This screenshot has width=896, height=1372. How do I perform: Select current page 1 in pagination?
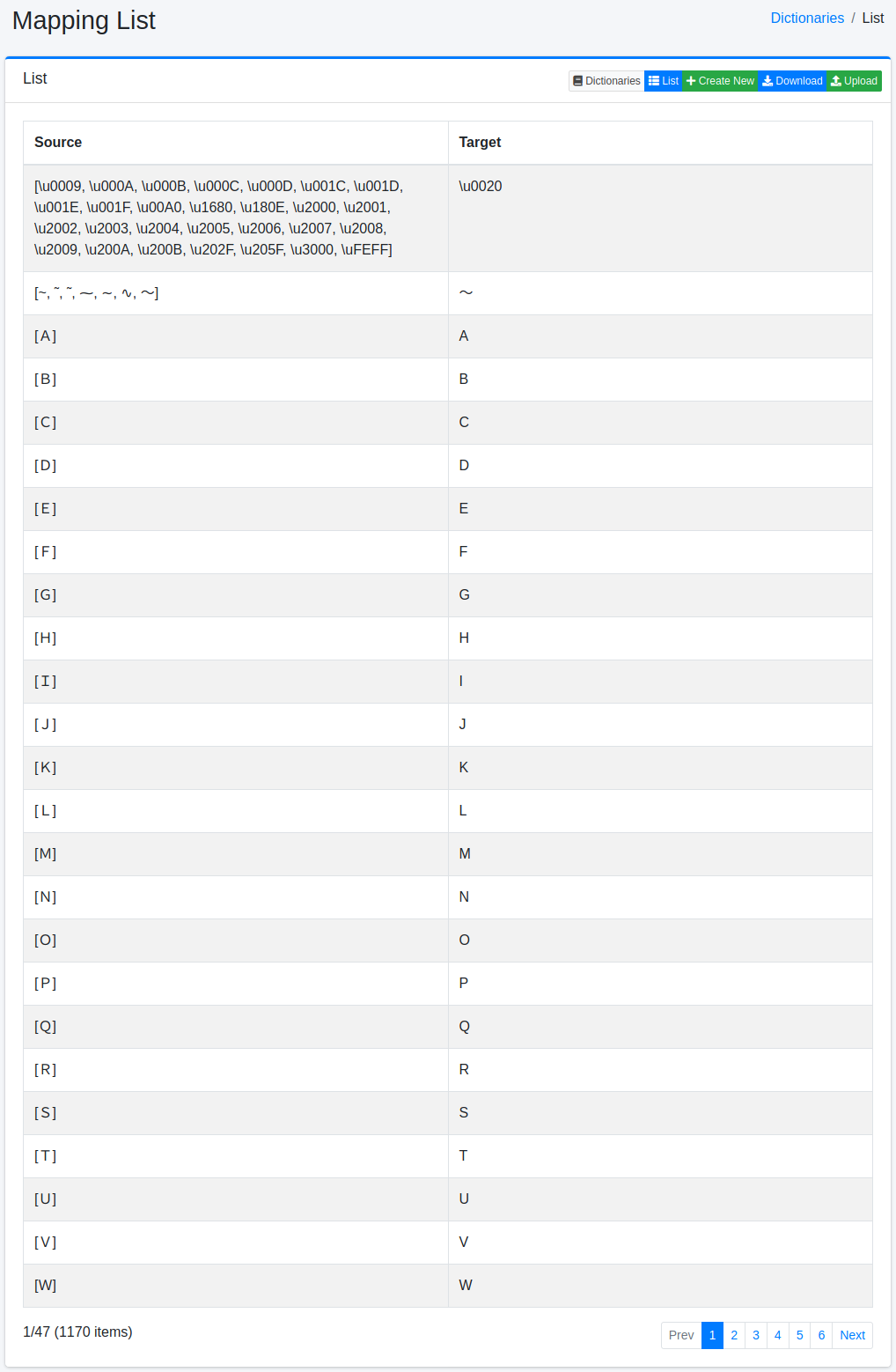pos(712,1335)
